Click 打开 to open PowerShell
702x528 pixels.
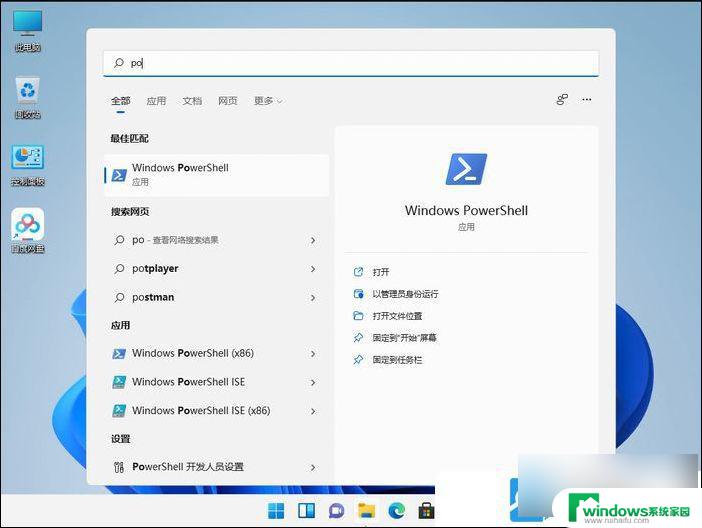pyautogui.click(x=381, y=272)
